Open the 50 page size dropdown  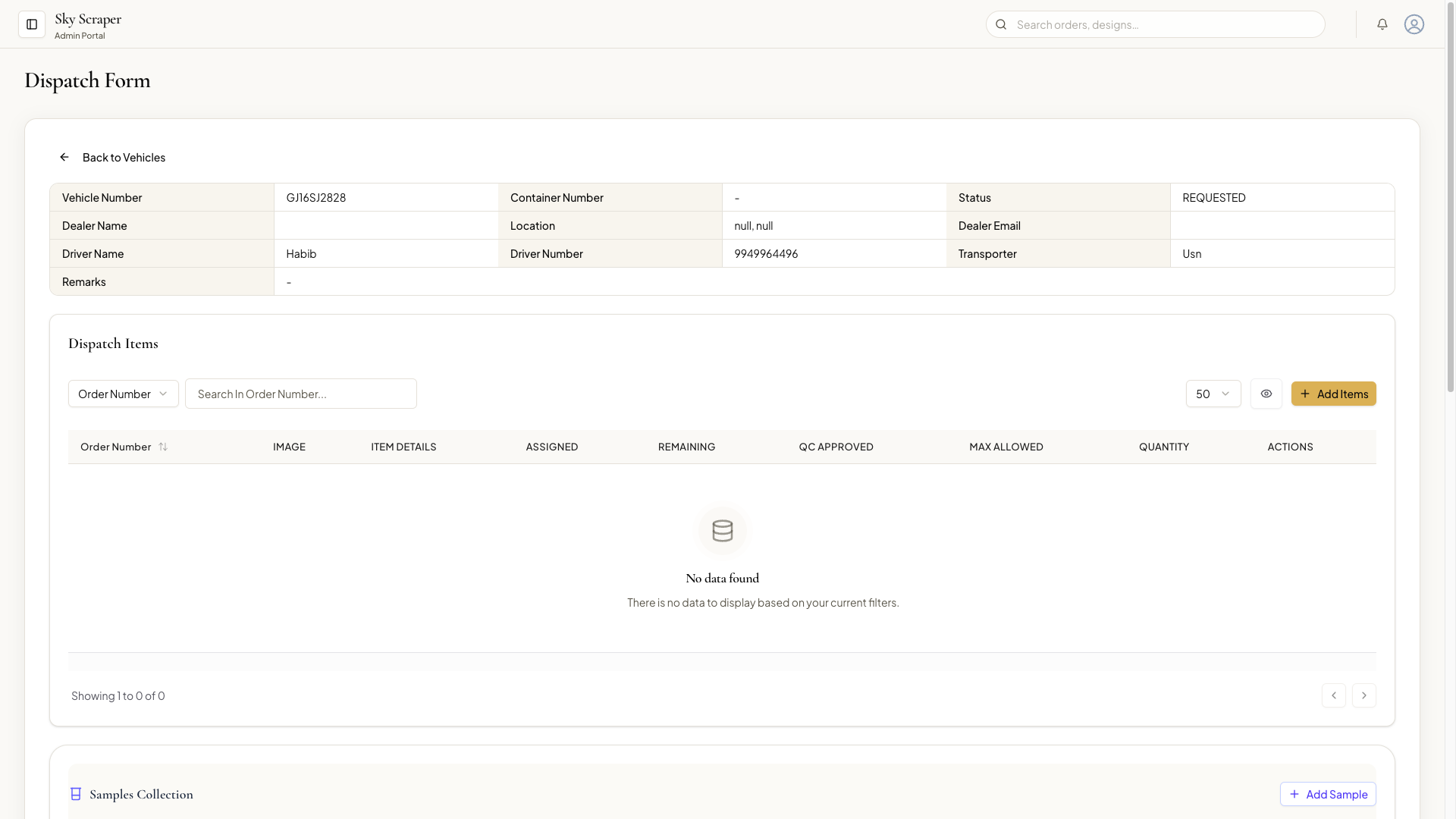point(1213,394)
